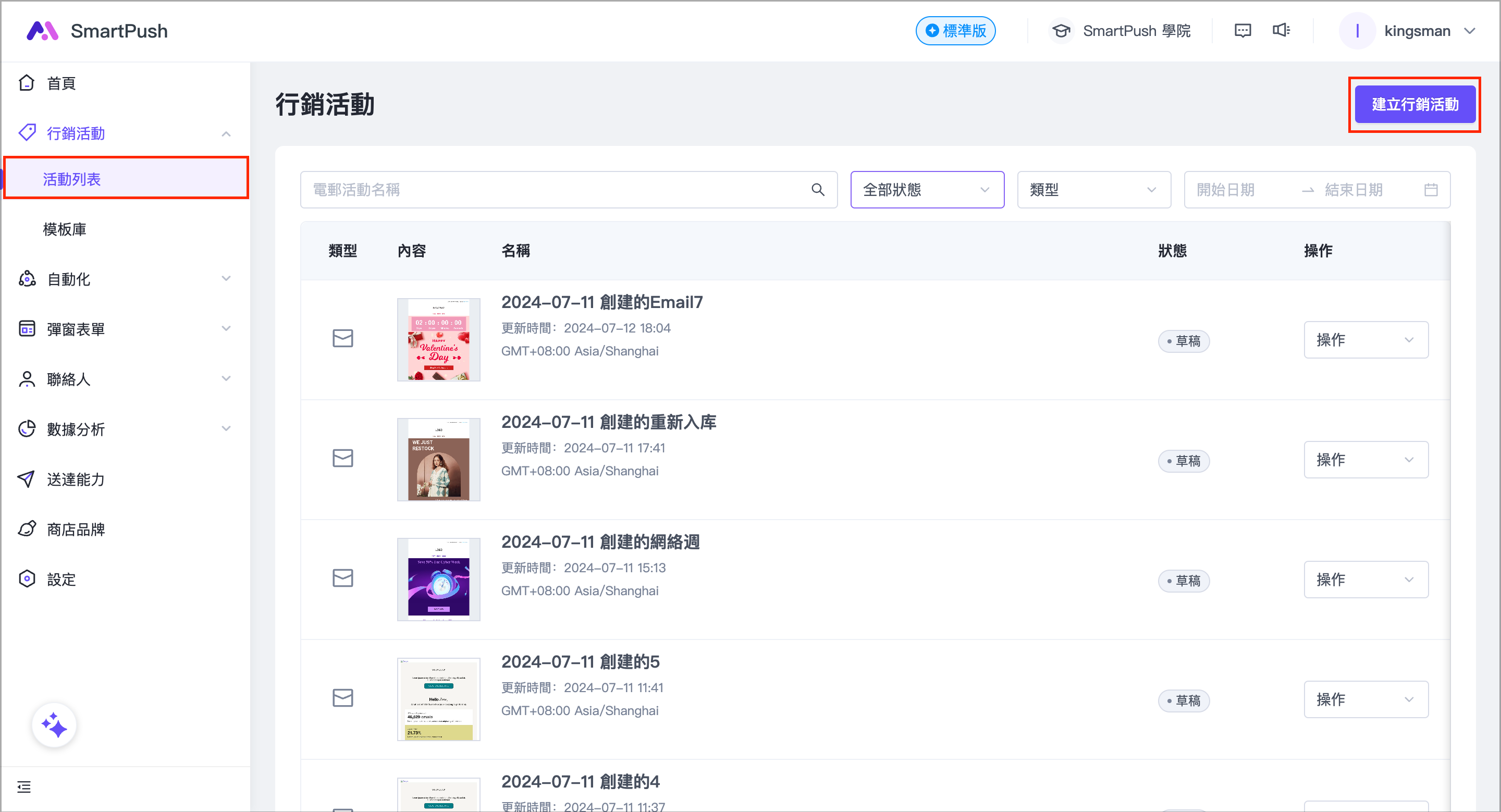Open 操作 dropdown for Email7 campaign

coord(1365,340)
